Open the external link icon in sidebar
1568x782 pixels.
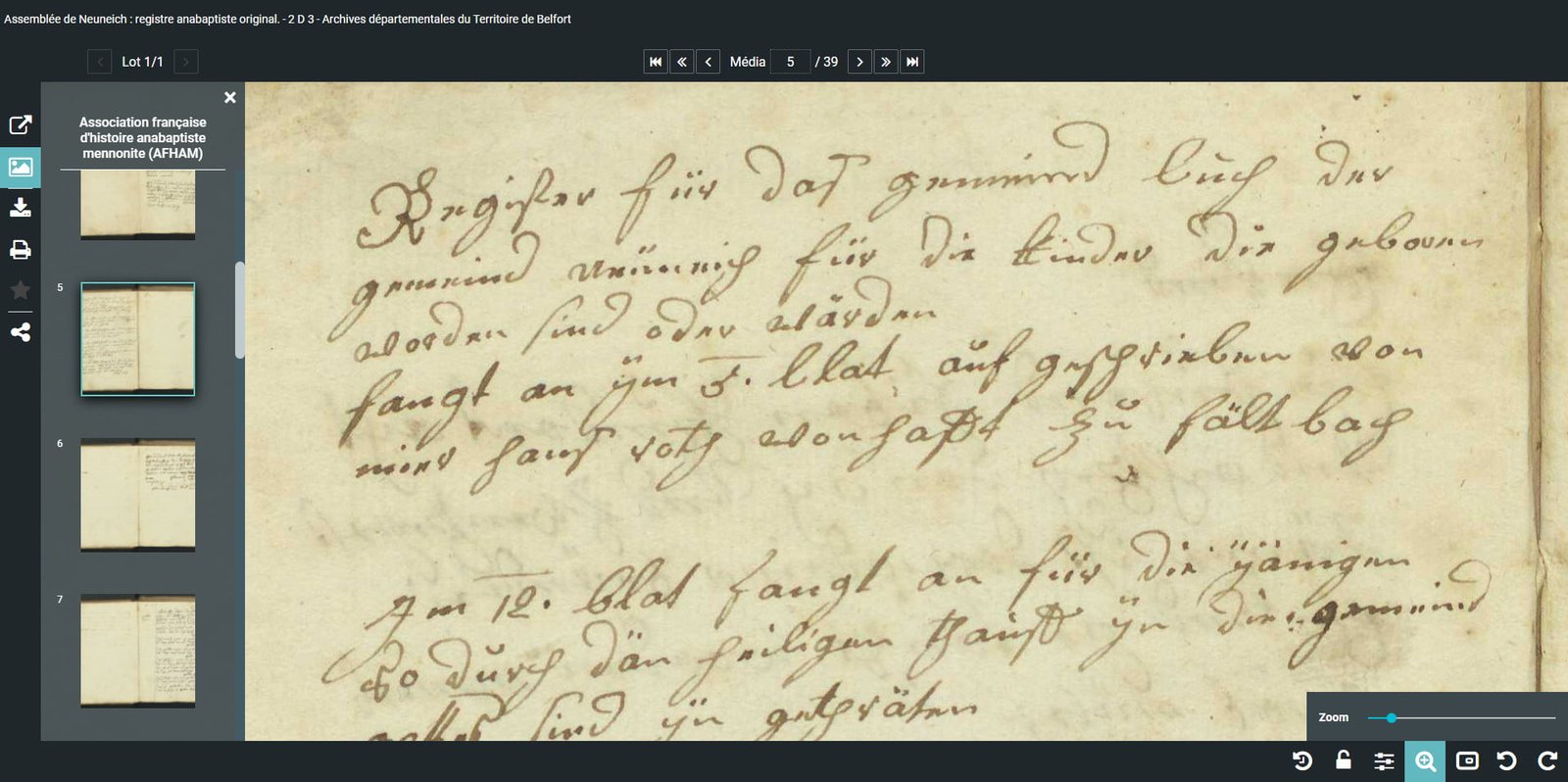click(x=20, y=124)
